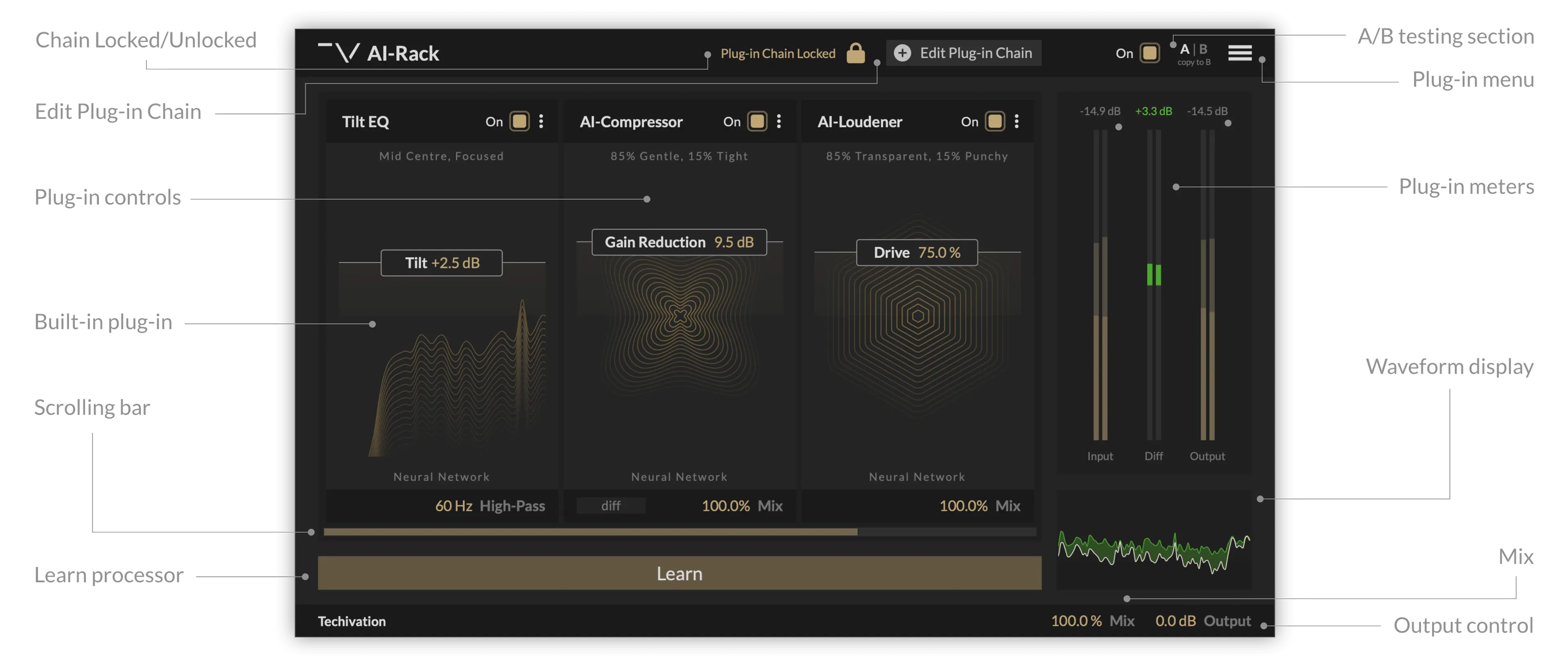Viewport: 1568px width, 666px height.
Task: Click the Learn button
Action: click(679, 573)
